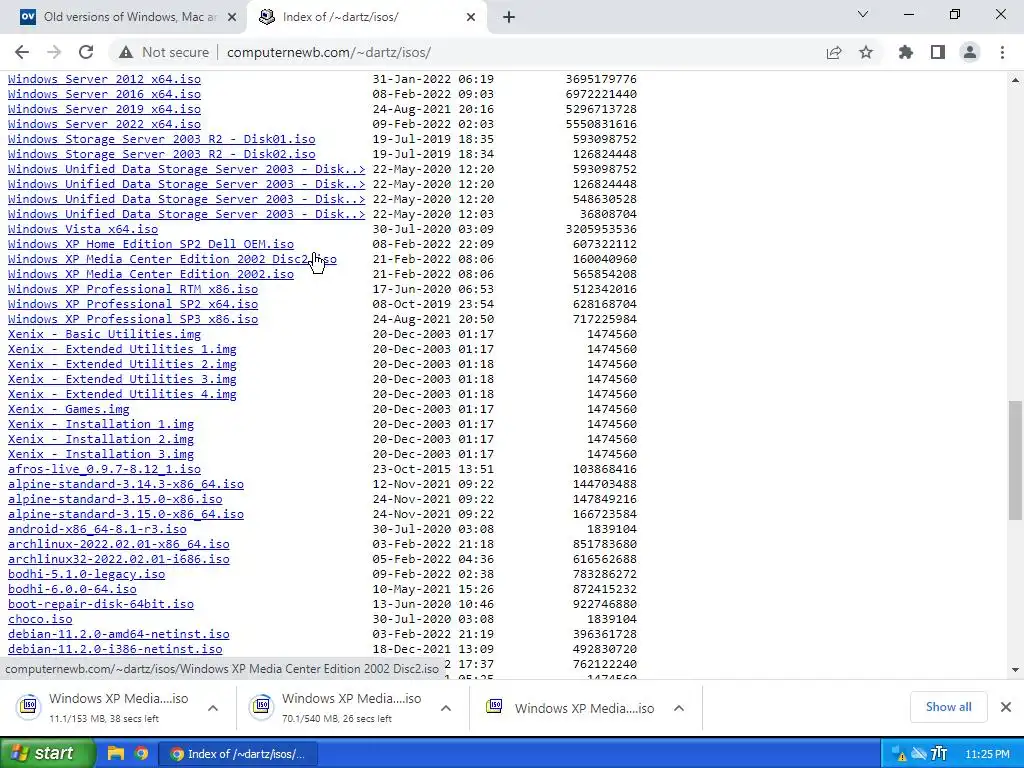The width and height of the screenshot is (1024, 768).
Task: Click the date 08-Oct-2019 23:54
Action: point(433,304)
